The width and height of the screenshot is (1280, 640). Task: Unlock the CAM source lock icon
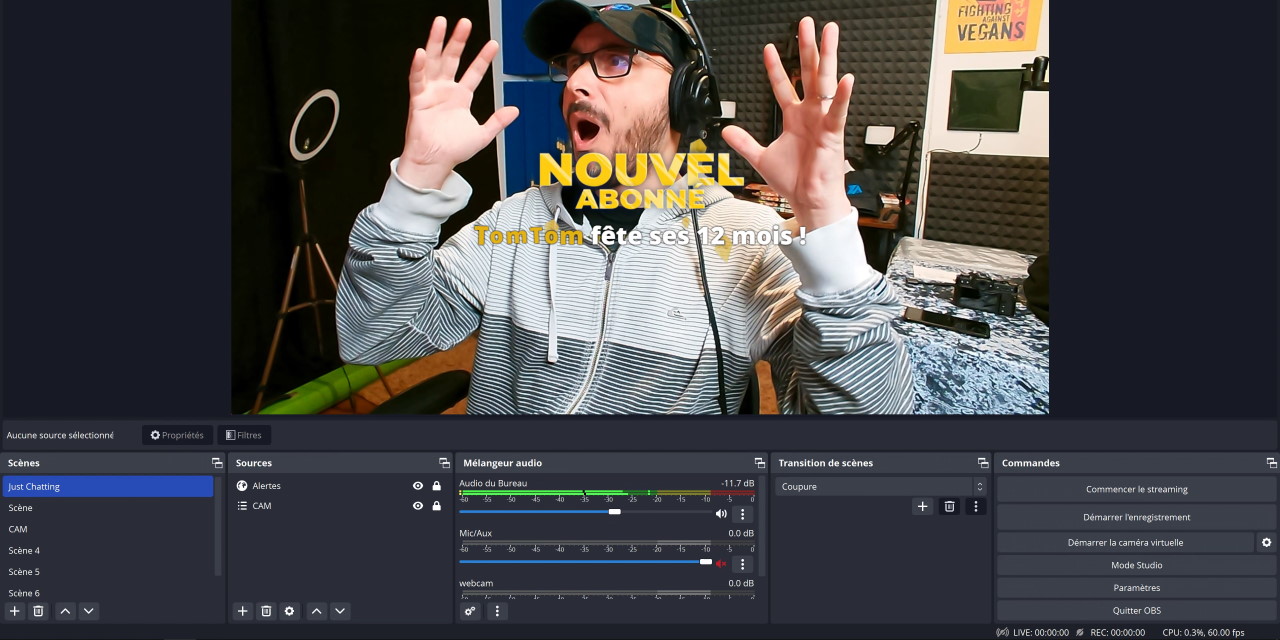click(436, 506)
